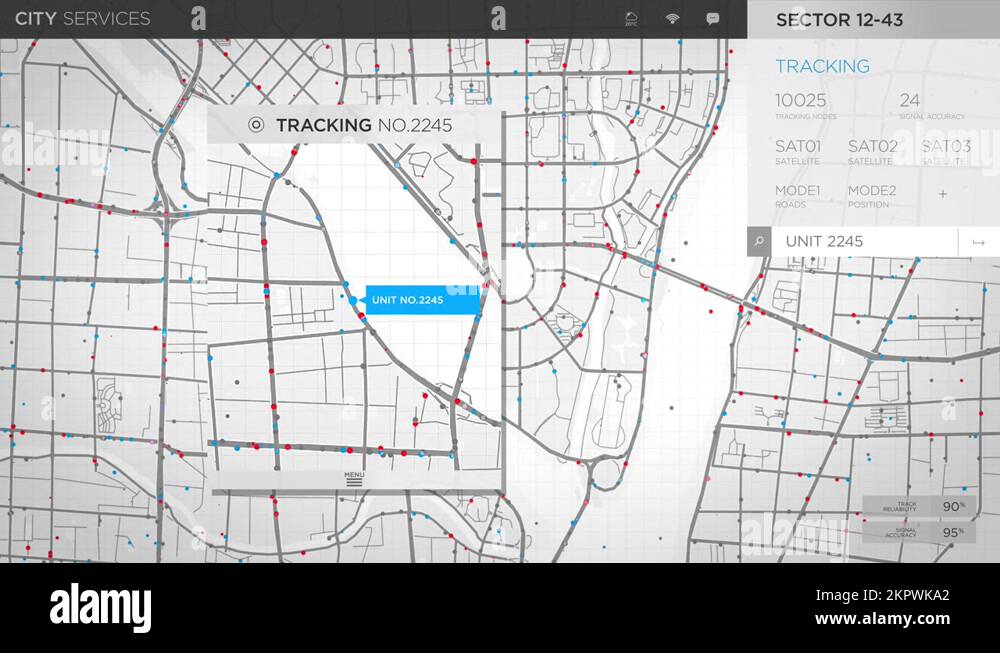Select the SAT01 satellite option
The height and width of the screenshot is (653, 1000).
tap(798, 152)
